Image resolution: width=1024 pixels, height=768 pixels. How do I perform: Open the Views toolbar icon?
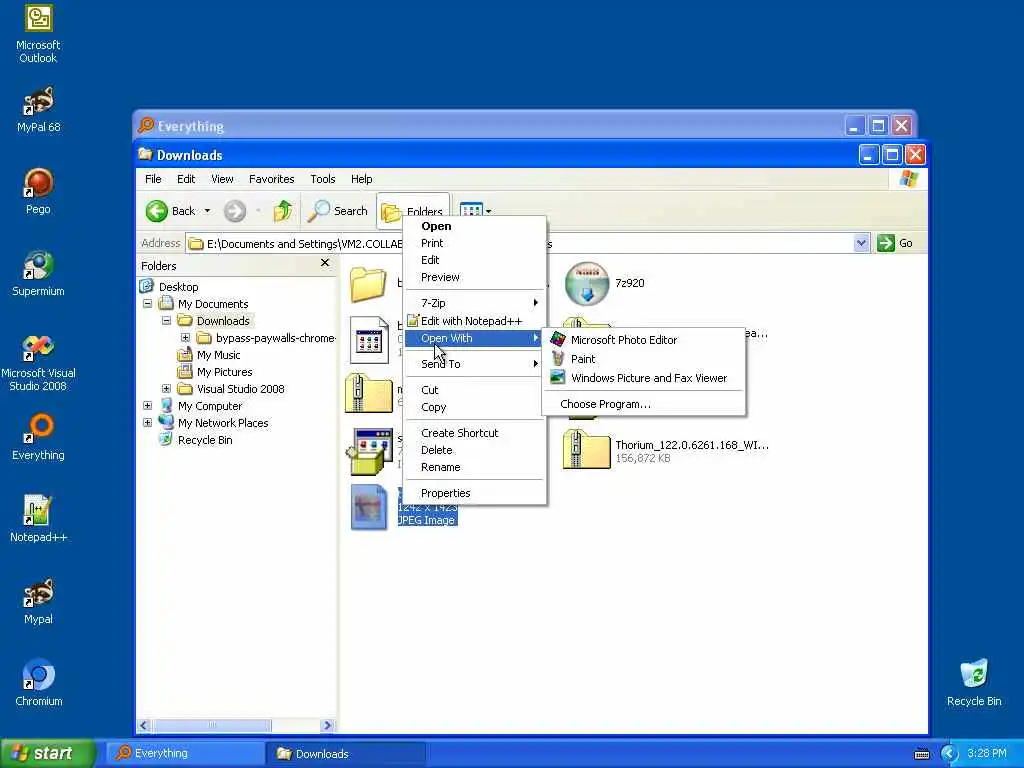tap(475, 210)
